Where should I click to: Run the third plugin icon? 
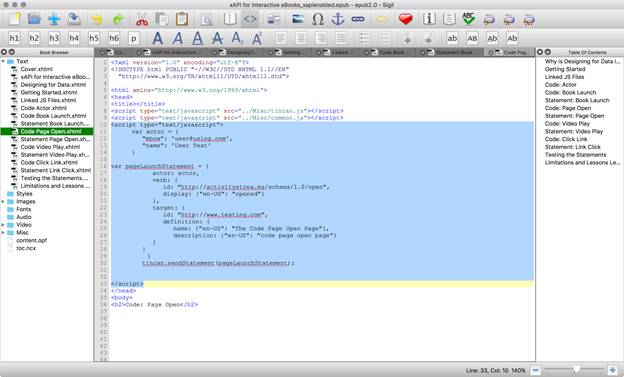coord(529,20)
